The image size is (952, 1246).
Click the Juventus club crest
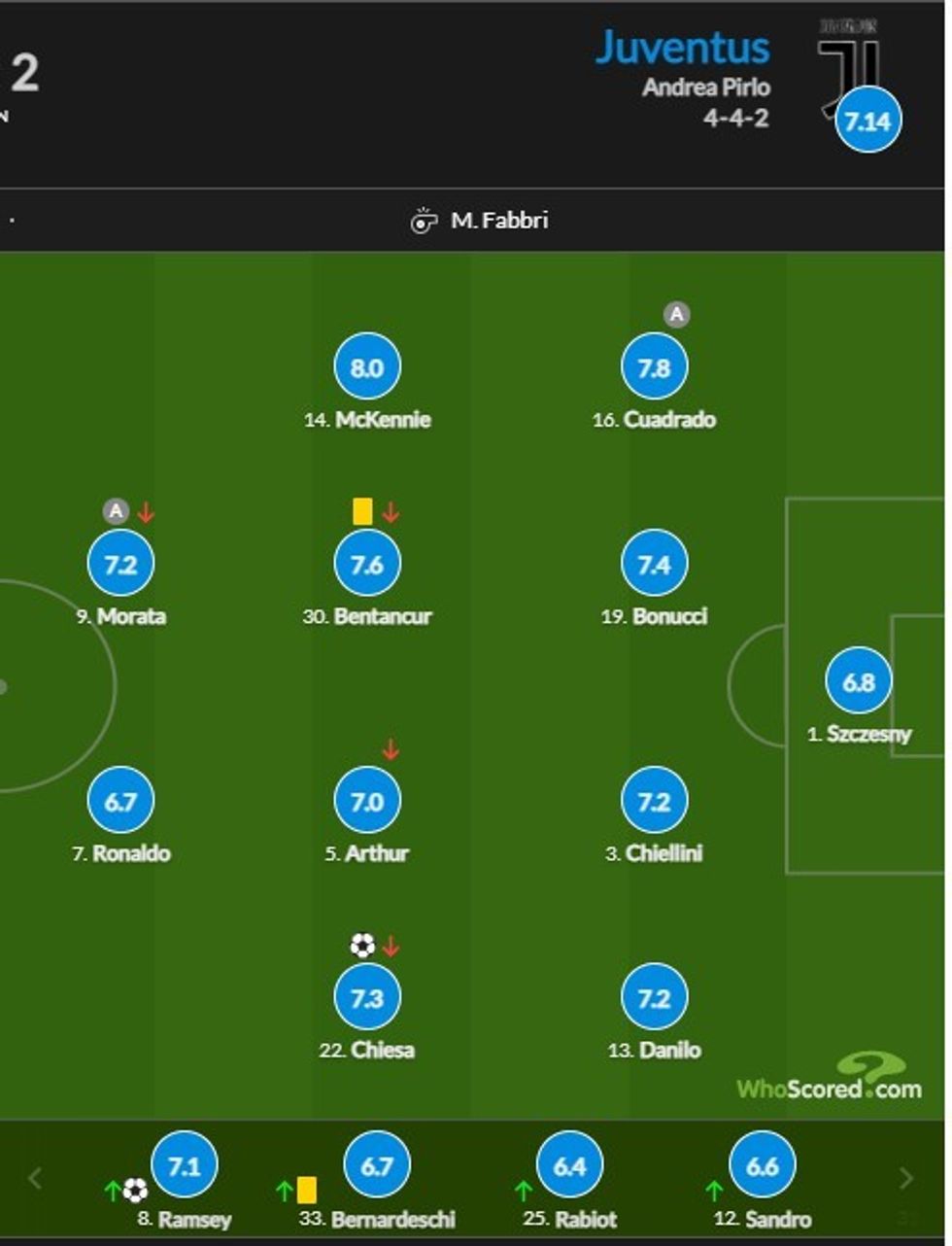pos(848,61)
